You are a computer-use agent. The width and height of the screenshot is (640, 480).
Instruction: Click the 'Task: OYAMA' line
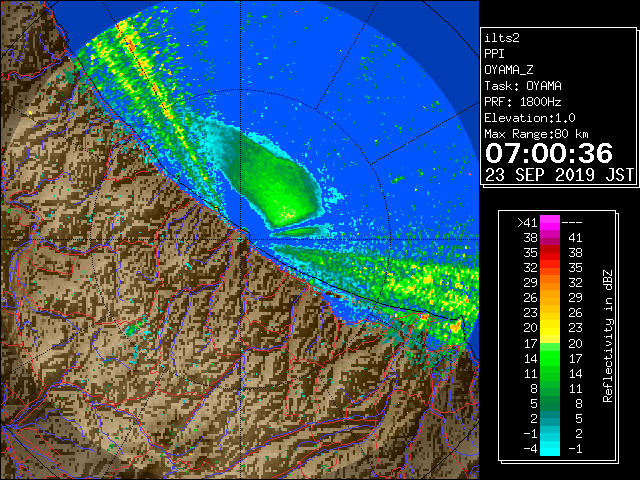pyautogui.click(x=523, y=86)
